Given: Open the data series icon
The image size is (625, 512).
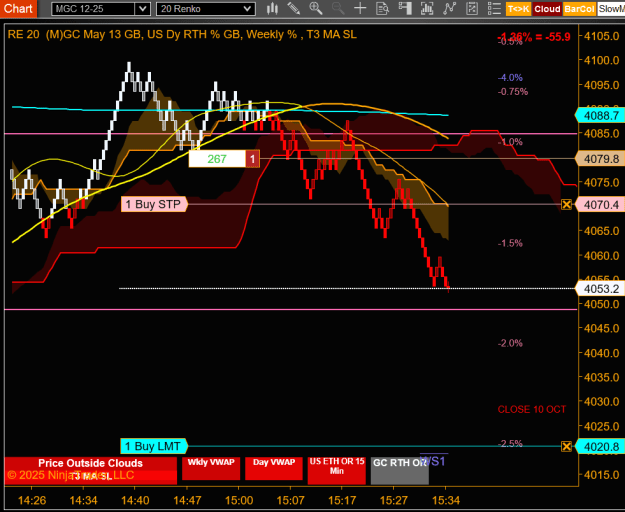Looking at the screenshot, I should [427, 8].
